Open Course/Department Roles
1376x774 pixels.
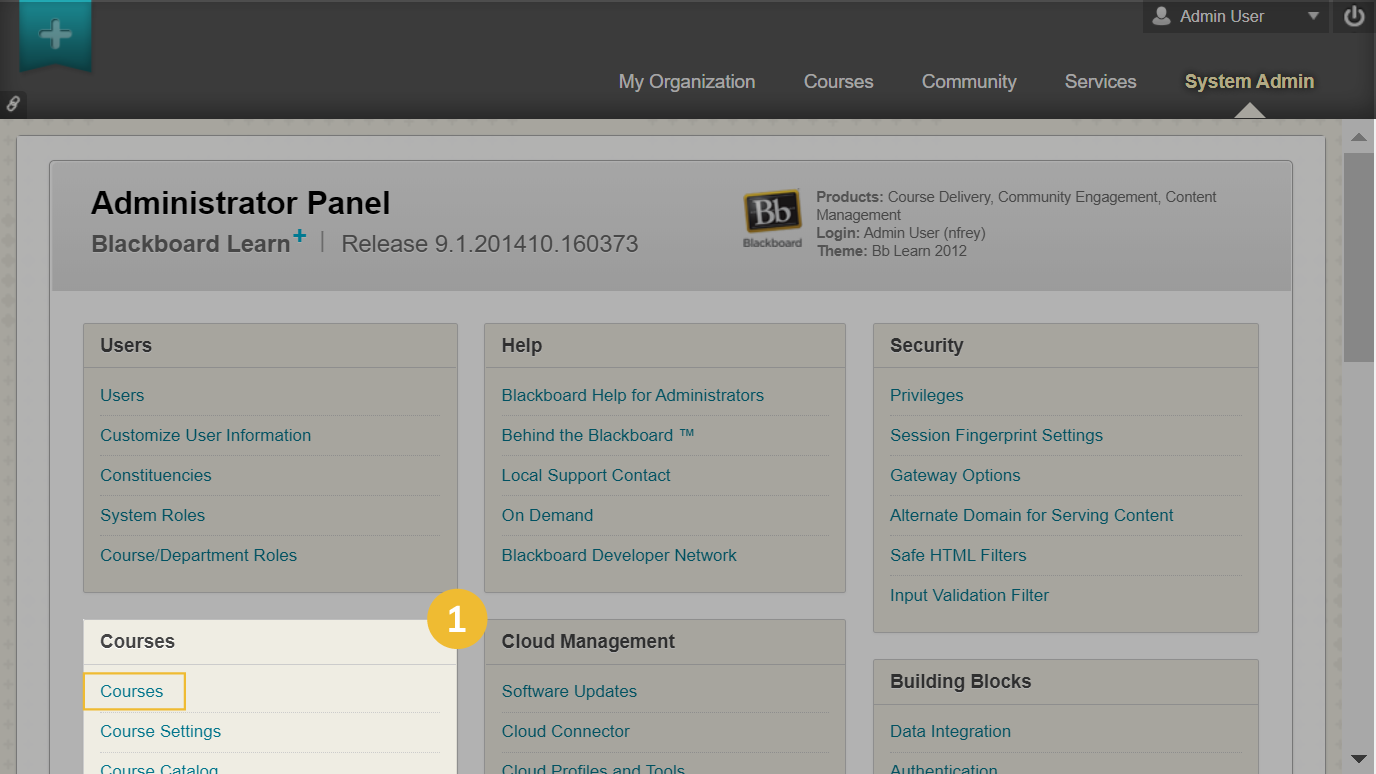tap(198, 556)
